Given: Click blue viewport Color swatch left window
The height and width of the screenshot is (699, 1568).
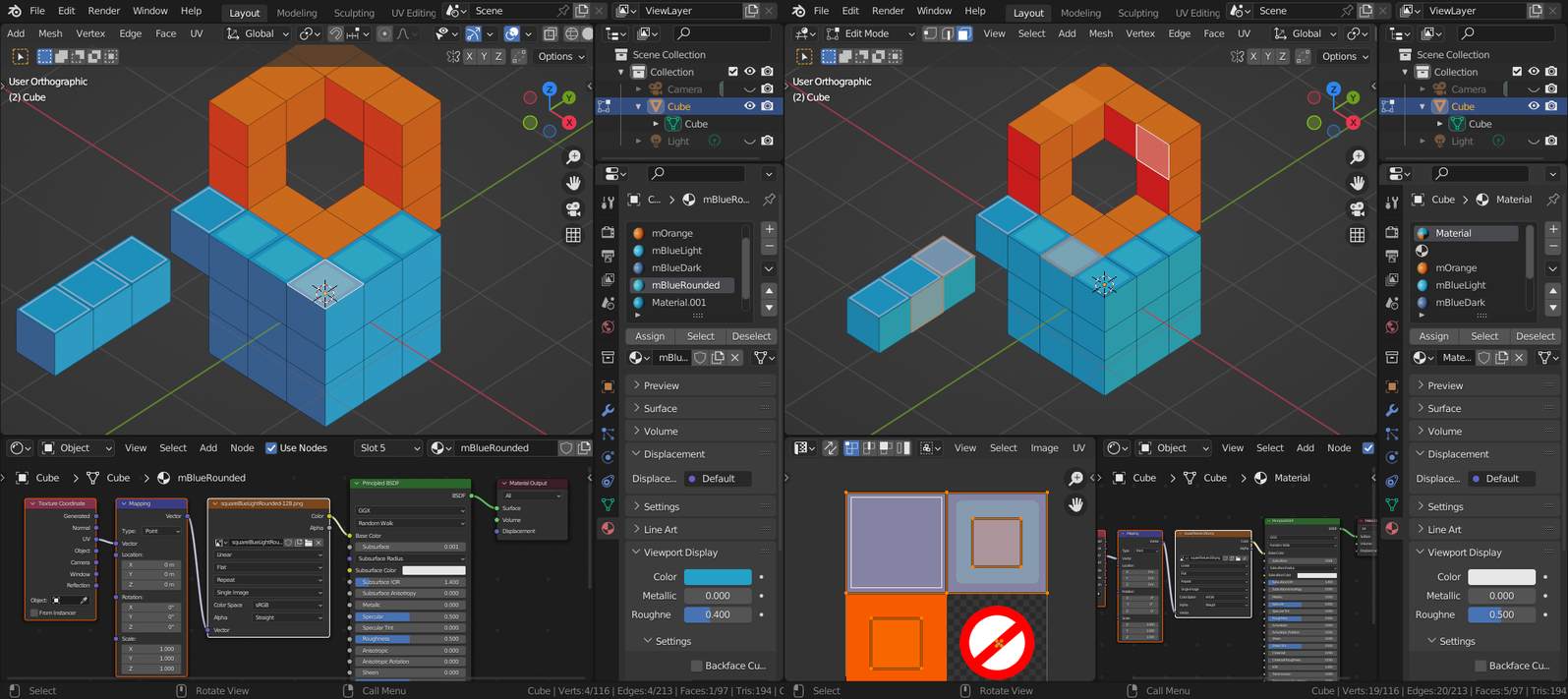Looking at the screenshot, I should 718,577.
